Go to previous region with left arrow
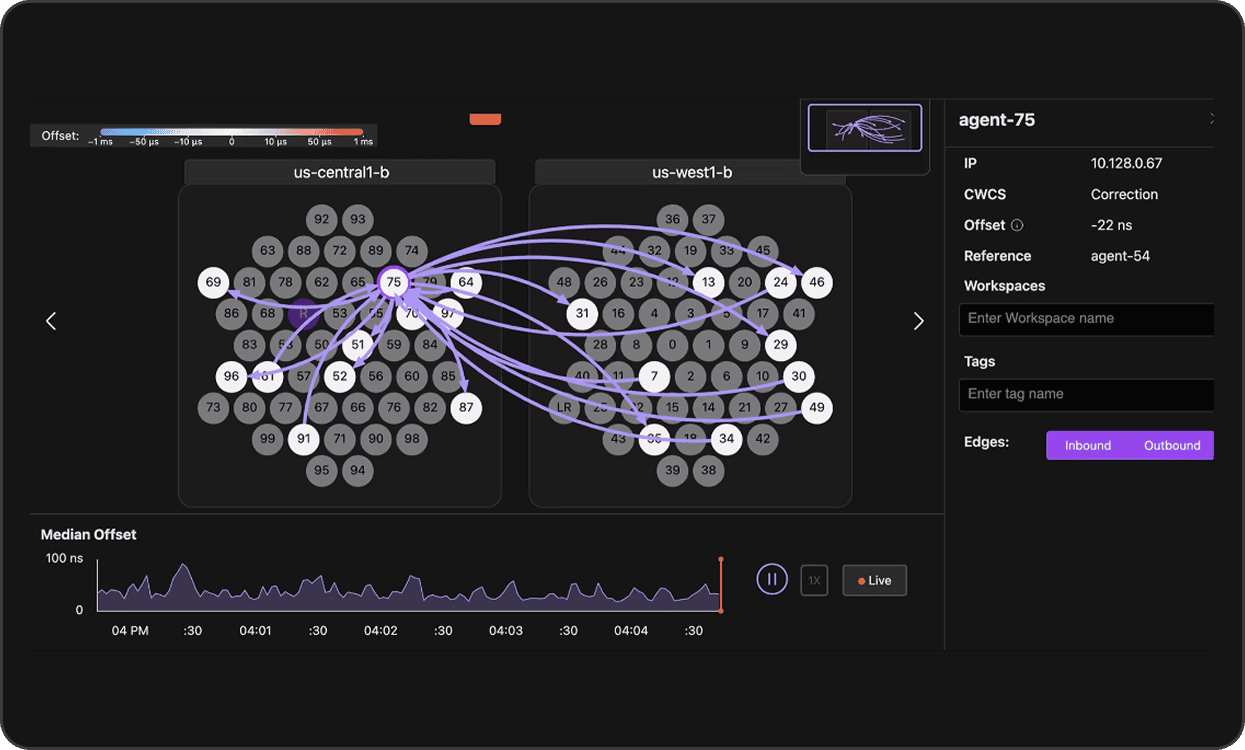Viewport: 1245px width, 750px height. tap(51, 321)
